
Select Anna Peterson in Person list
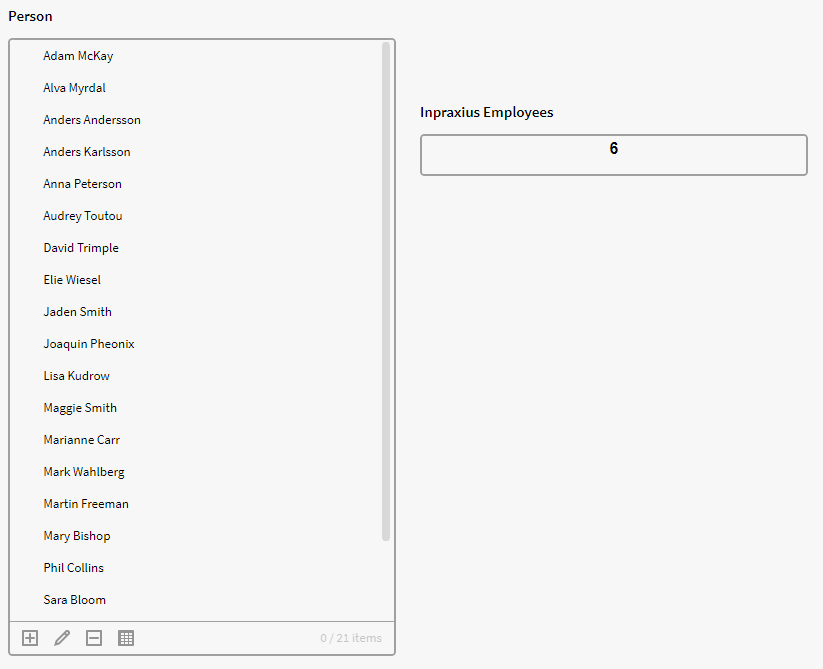point(82,184)
